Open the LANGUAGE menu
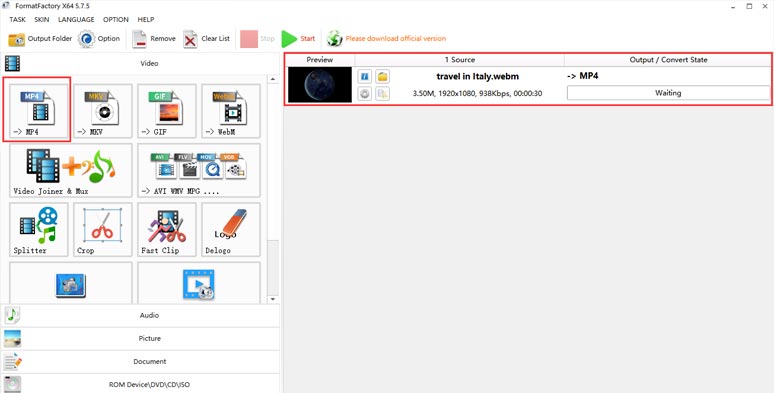774x393 pixels. (76, 20)
